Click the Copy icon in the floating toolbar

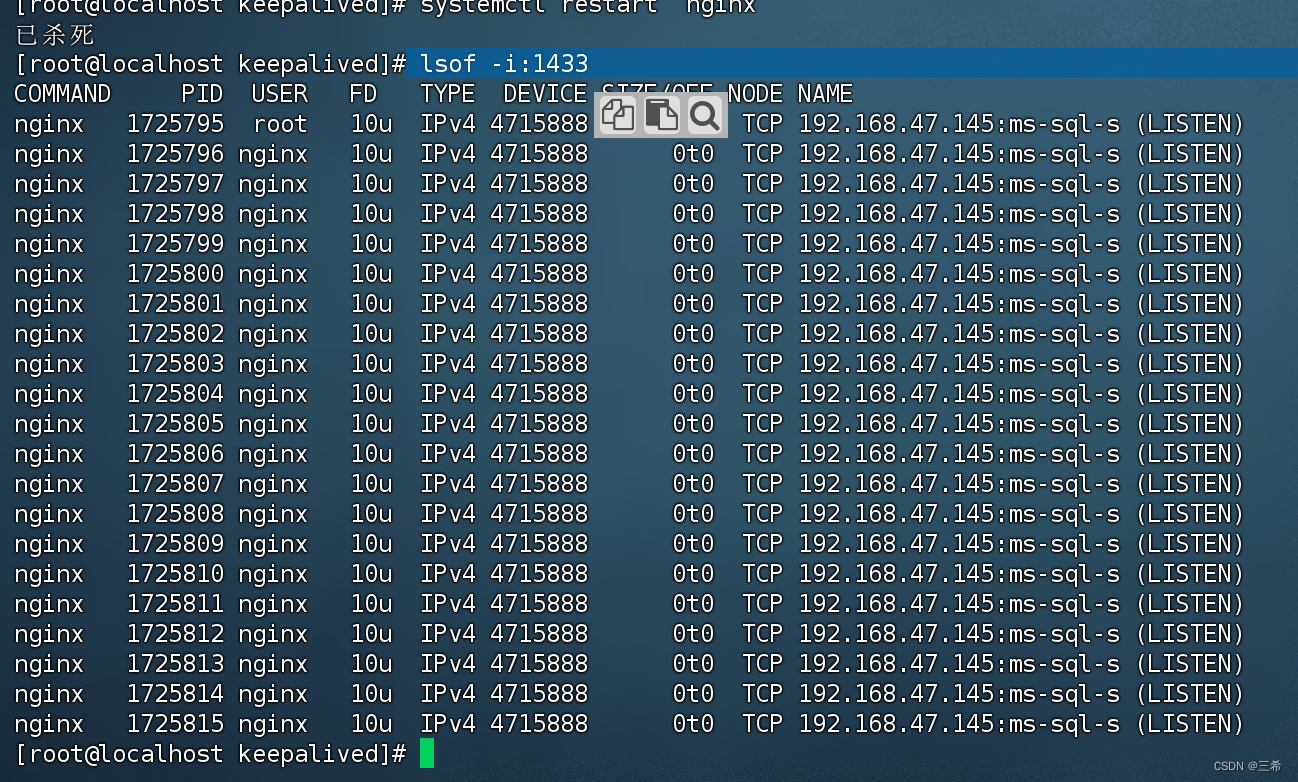coord(617,116)
